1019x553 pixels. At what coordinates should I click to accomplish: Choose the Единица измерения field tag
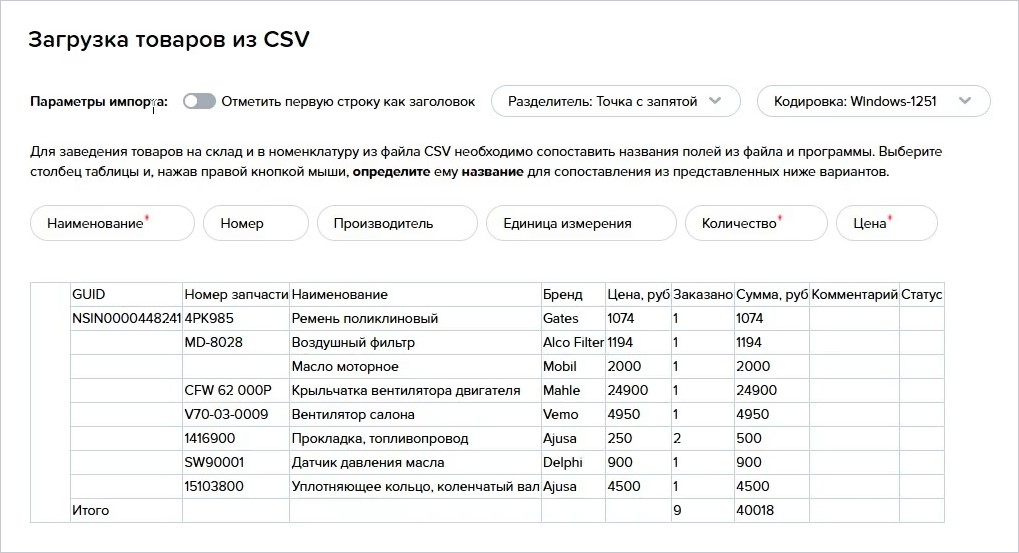click(x=582, y=223)
